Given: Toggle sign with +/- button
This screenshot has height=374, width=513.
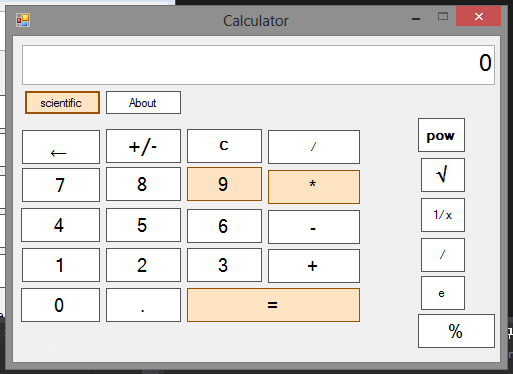Looking at the screenshot, I should tap(143, 146).
